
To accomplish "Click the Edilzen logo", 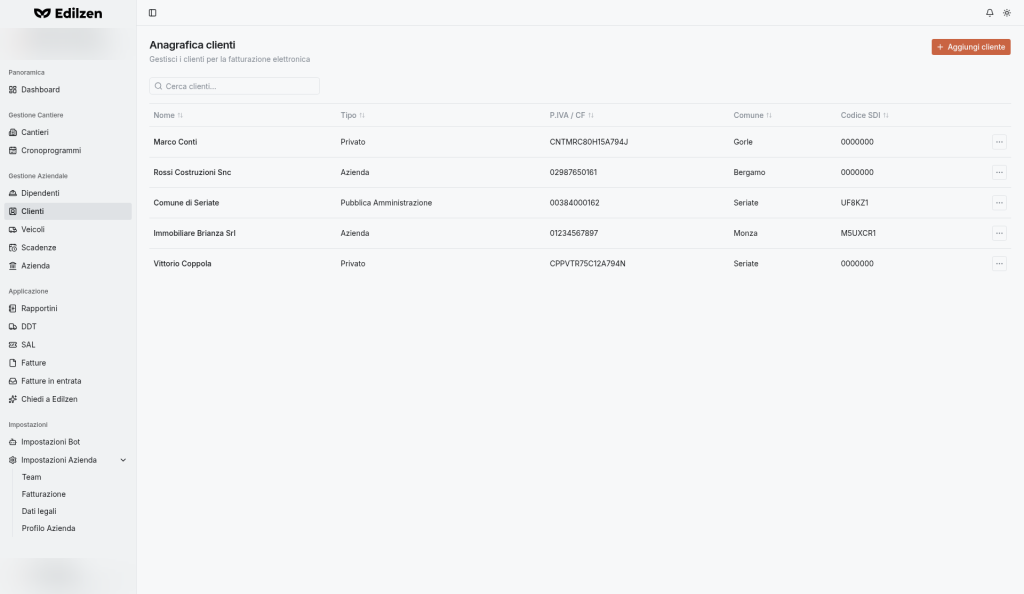I will 68,13.
